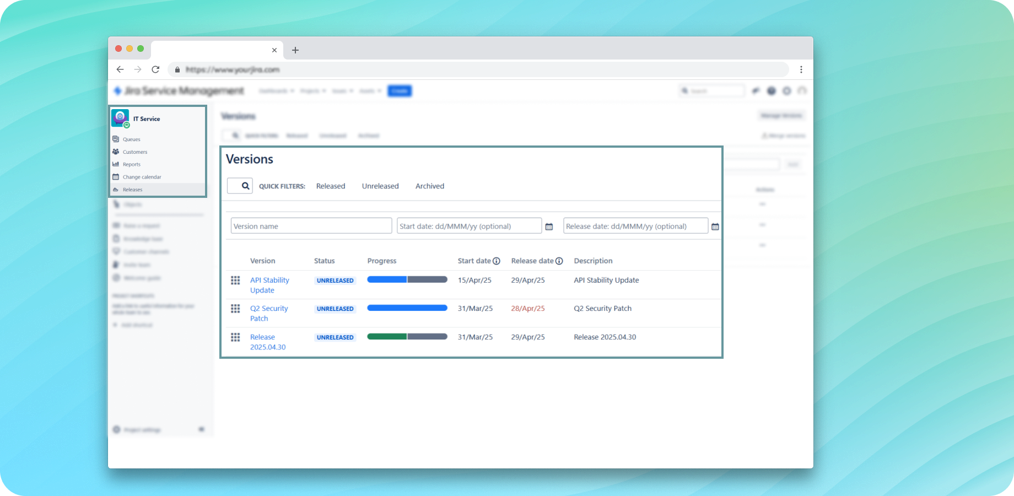The width and height of the screenshot is (1014, 496).
Task: Filter by Unreleased in sharp Versions panel
Action: coord(380,186)
